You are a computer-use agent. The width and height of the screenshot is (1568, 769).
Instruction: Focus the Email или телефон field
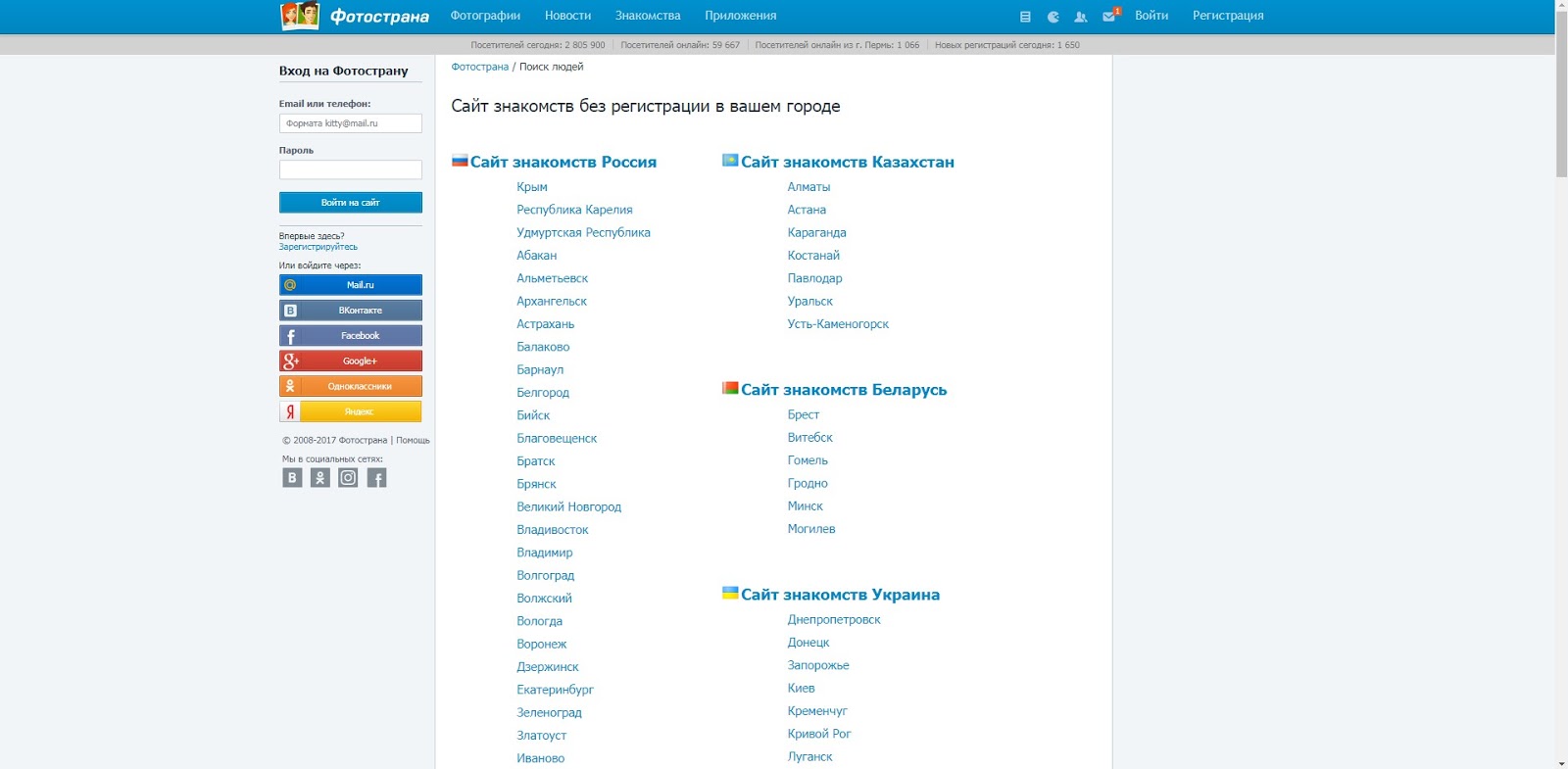tap(350, 123)
